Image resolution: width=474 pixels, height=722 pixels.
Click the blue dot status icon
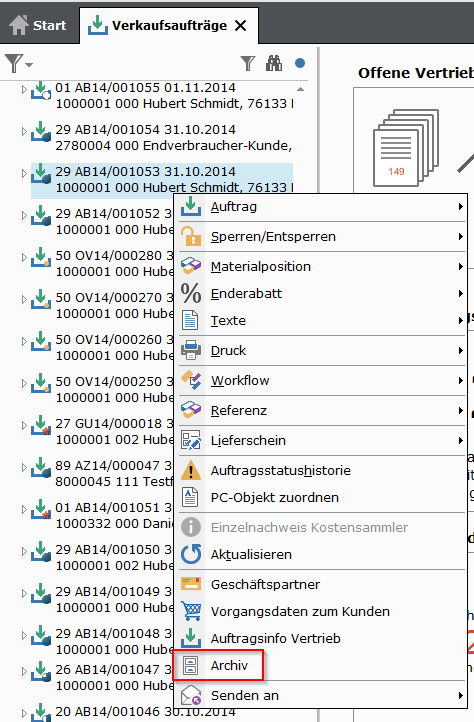[x=300, y=63]
